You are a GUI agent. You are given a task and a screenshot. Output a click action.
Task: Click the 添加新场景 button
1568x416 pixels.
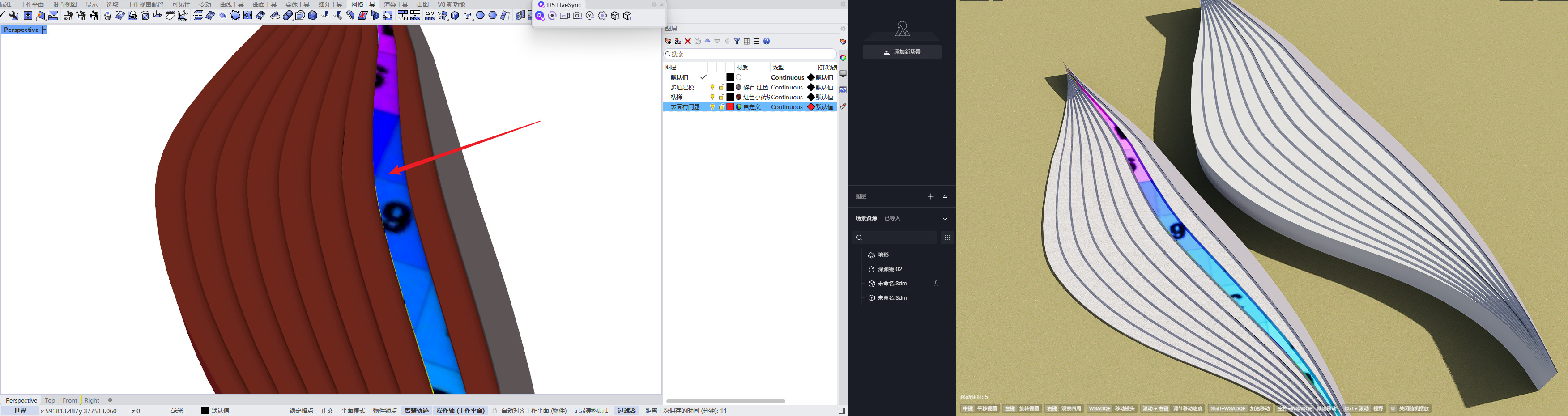click(x=902, y=52)
